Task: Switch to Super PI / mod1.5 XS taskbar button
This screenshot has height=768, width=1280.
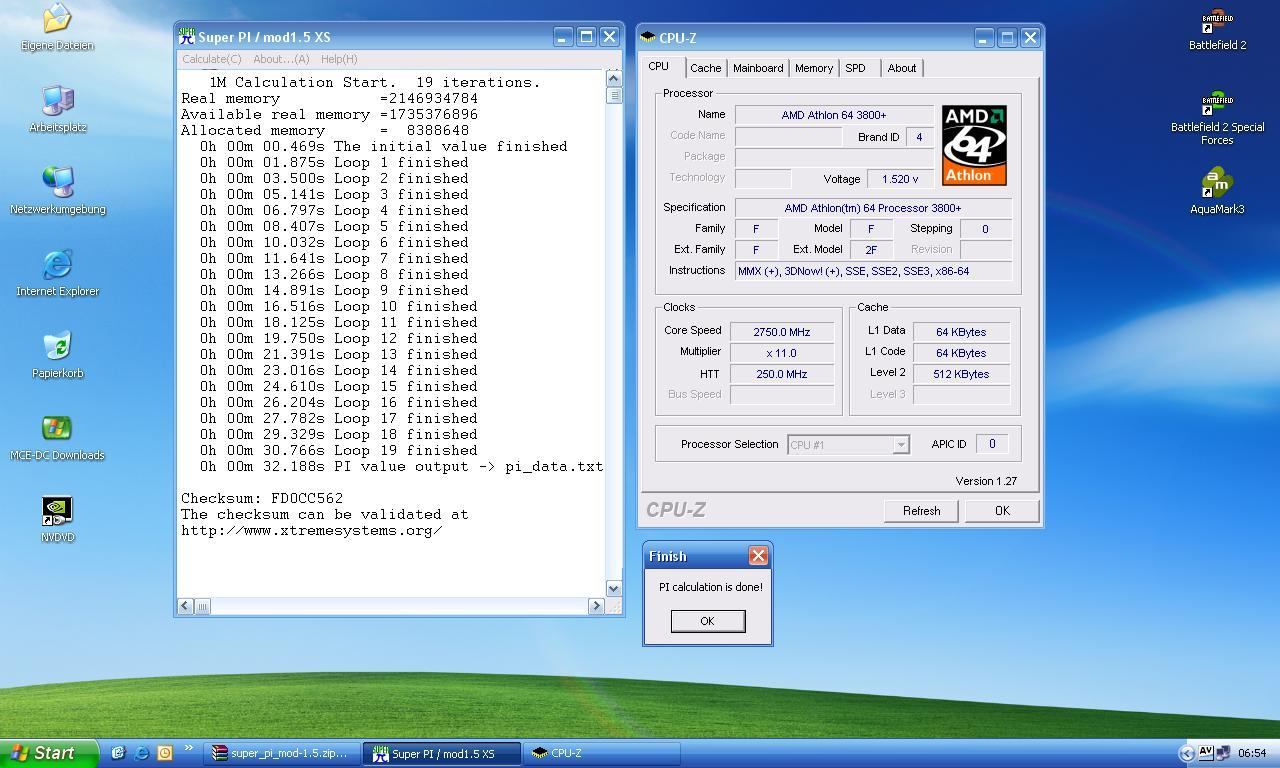Action: point(442,753)
